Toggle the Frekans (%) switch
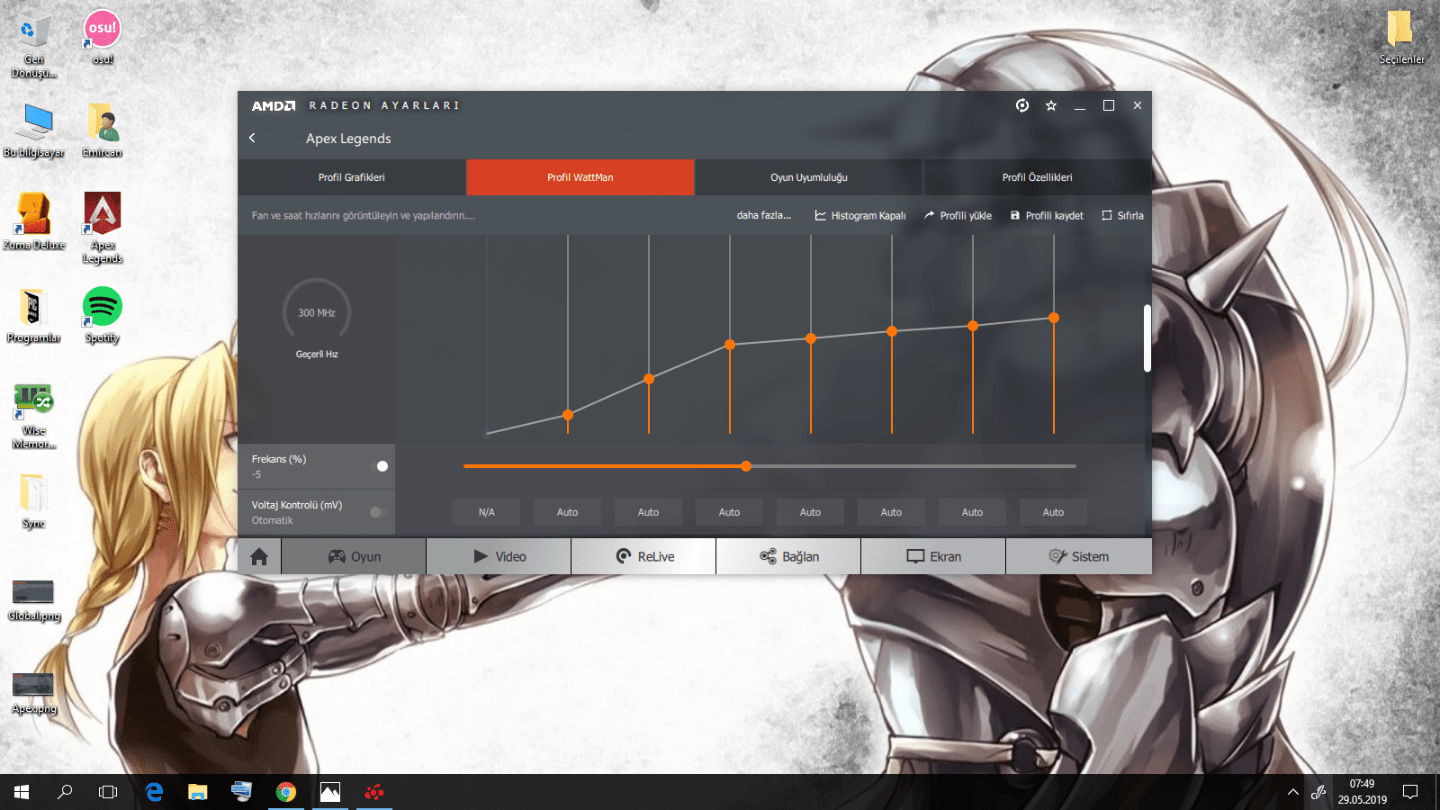Image resolution: width=1440 pixels, height=810 pixels. click(379, 466)
